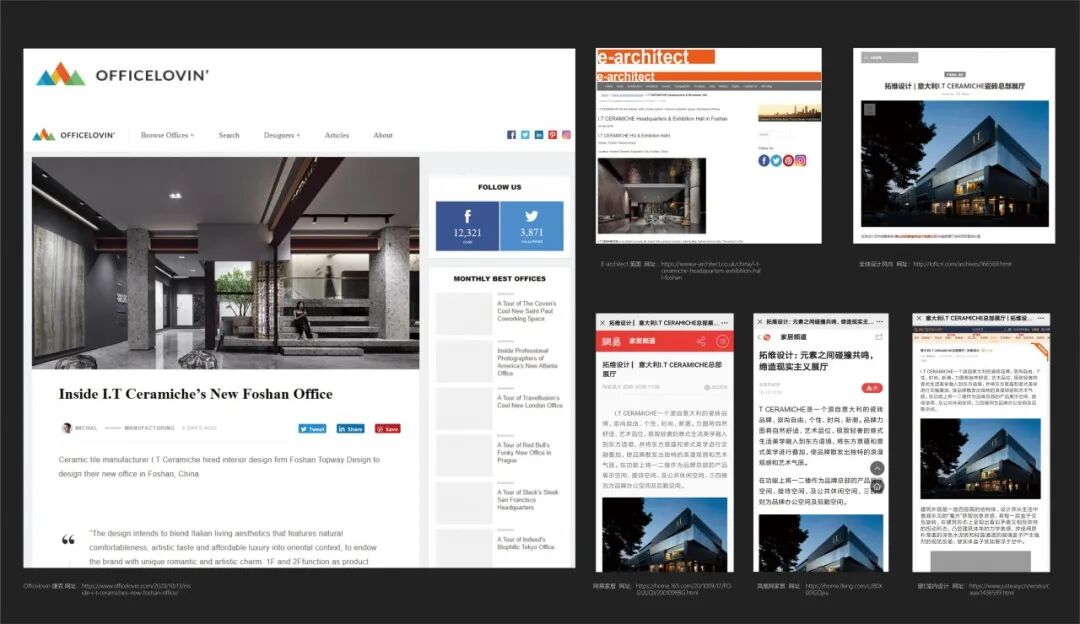Open the more options dots on NetEase mobile page
This screenshot has width=1080, height=624.
pos(725,322)
